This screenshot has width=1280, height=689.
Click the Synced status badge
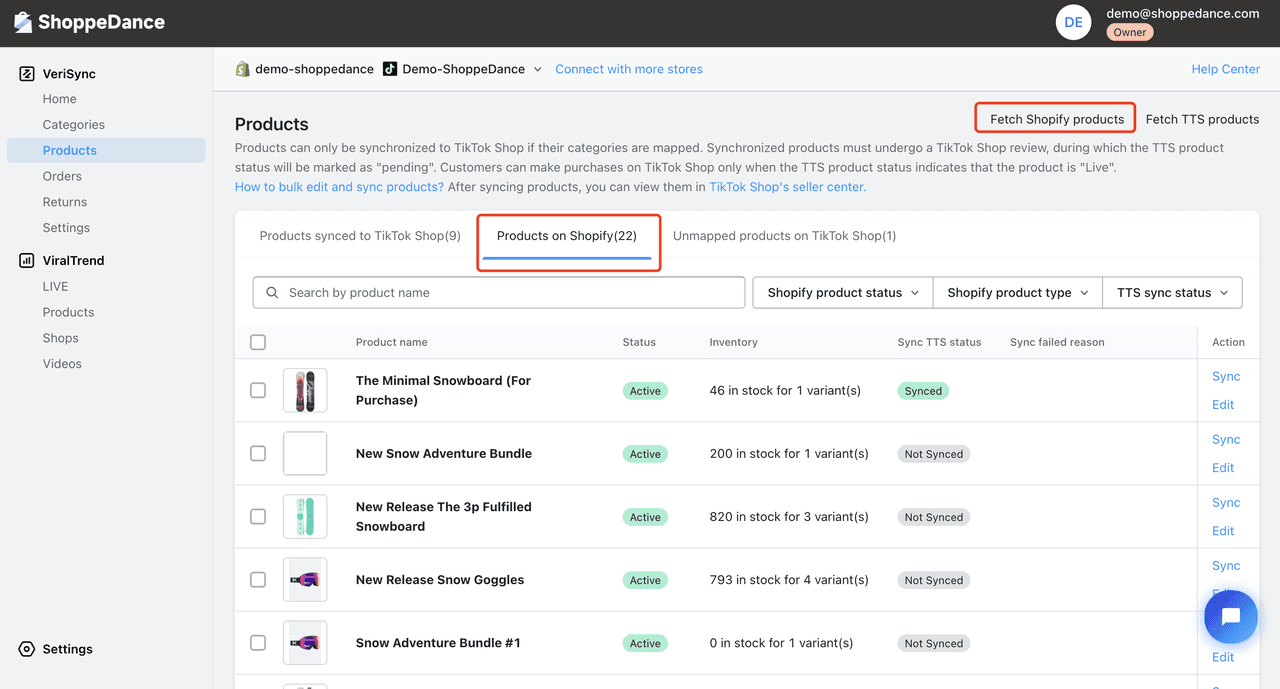click(923, 391)
